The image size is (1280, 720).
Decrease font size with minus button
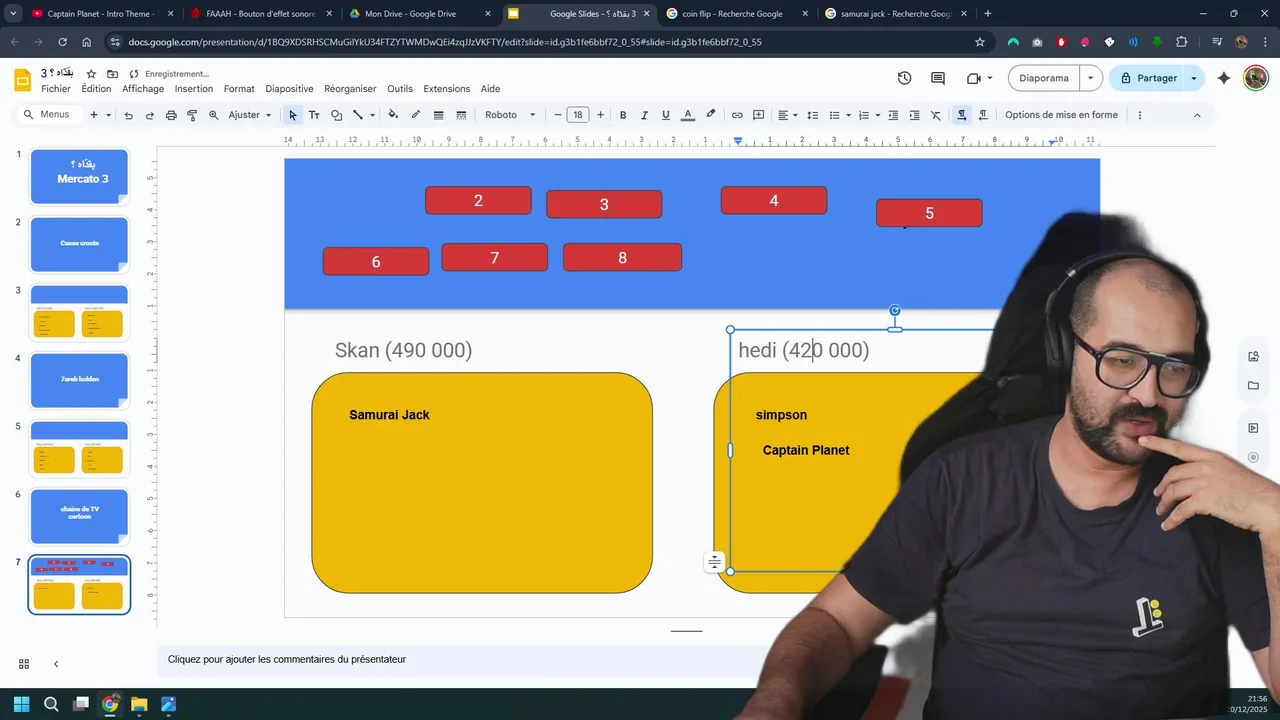click(x=557, y=115)
